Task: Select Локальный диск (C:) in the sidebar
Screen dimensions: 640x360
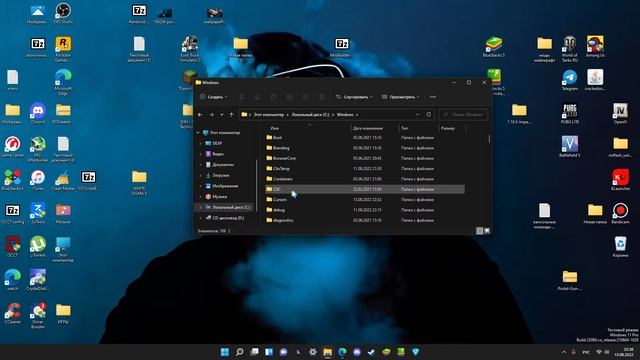Action: (x=227, y=207)
